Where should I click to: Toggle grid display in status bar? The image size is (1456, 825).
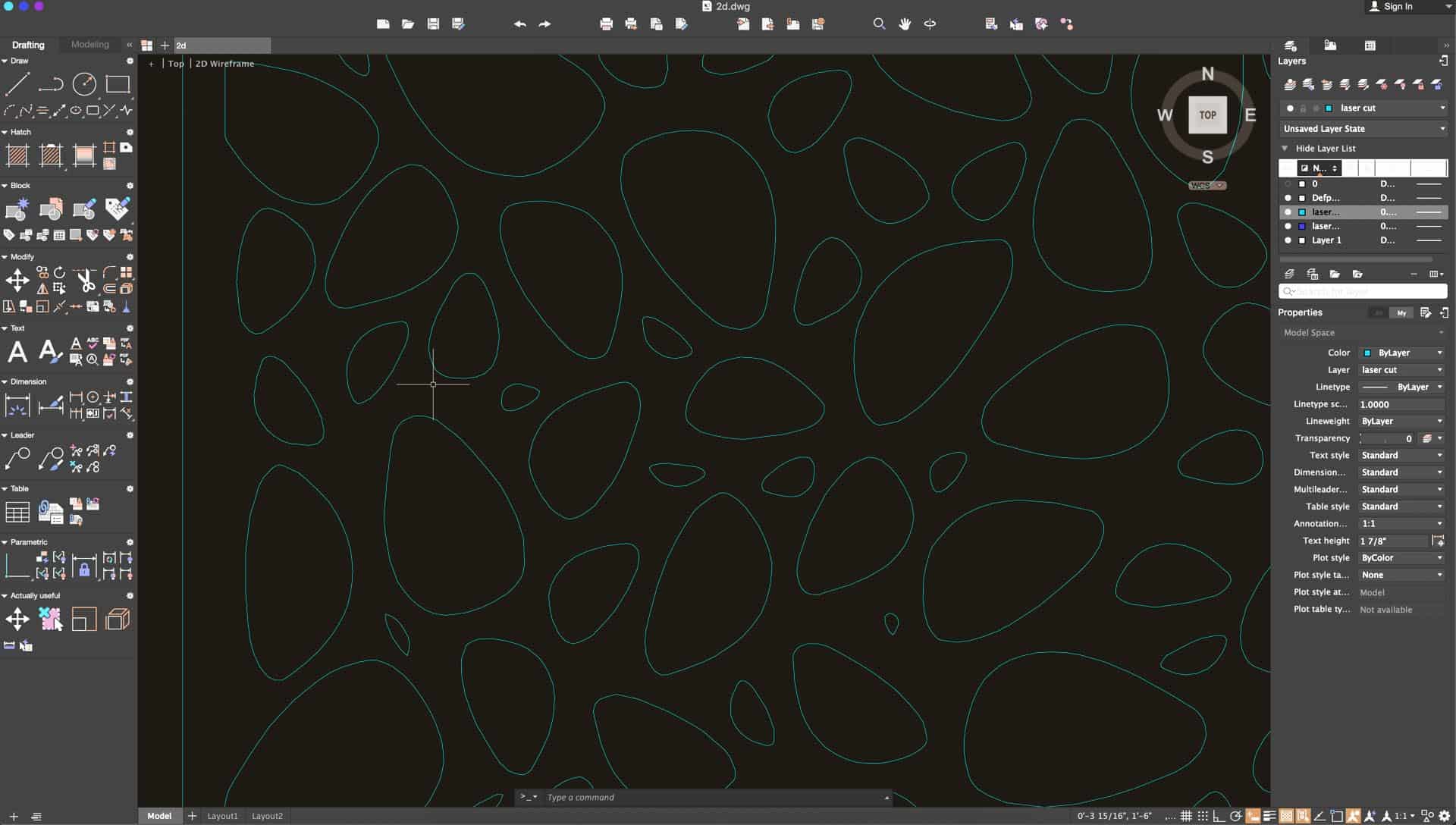tap(1186, 816)
